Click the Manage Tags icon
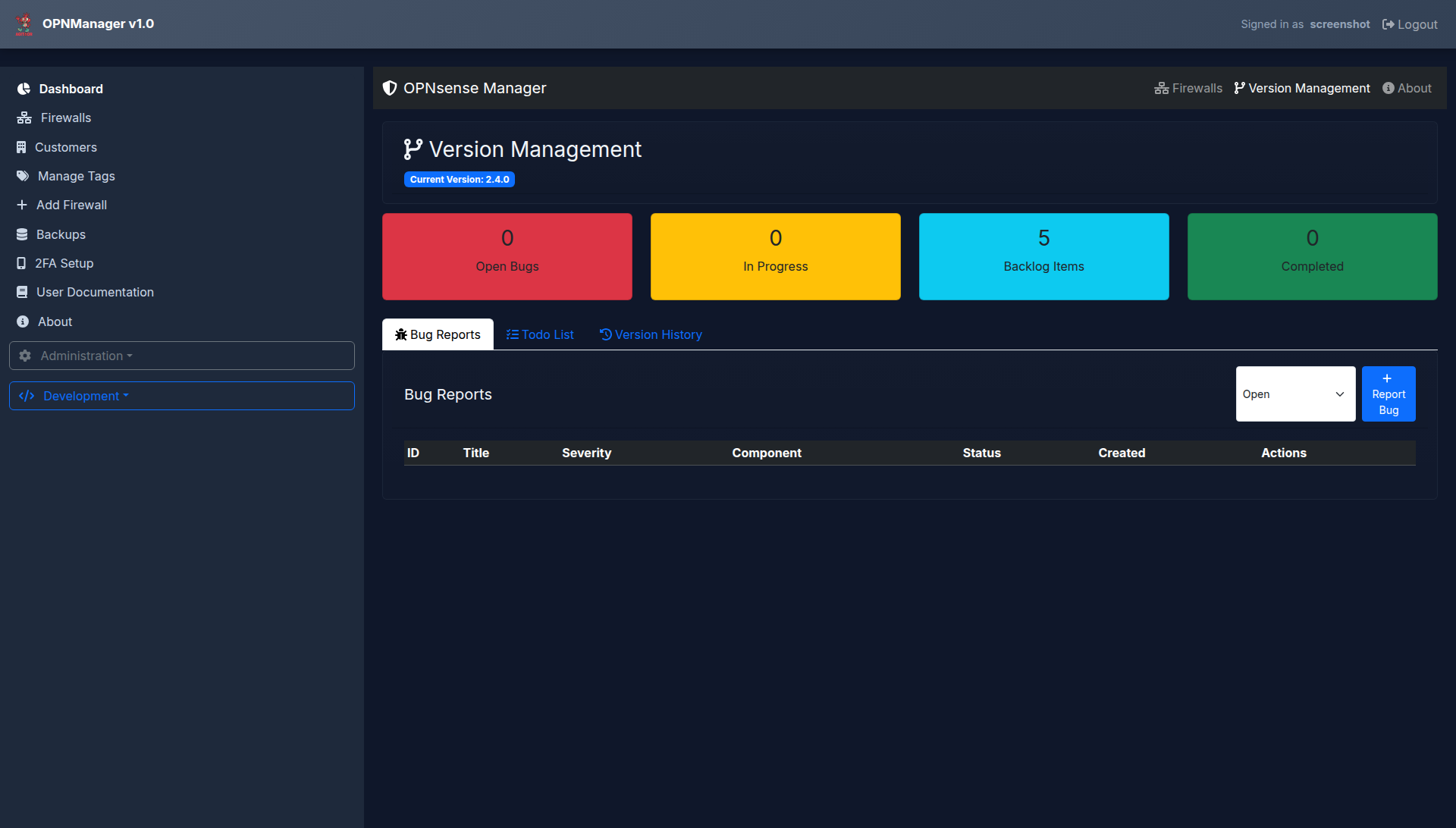This screenshot has width=1456, height=828. (x=23, y=176)
